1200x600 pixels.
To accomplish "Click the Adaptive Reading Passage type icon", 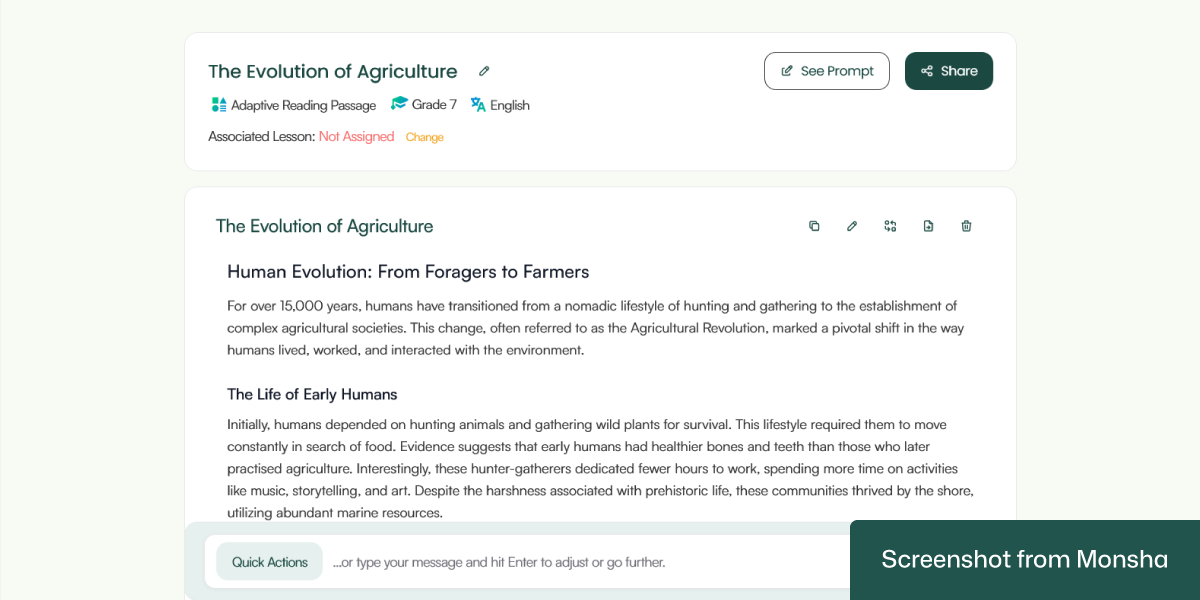I will click(x=219, y=105).
